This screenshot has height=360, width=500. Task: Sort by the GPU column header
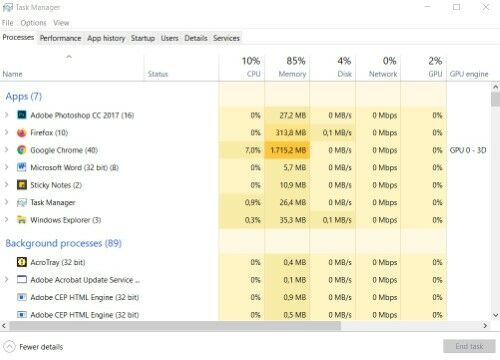pos(424,68)
